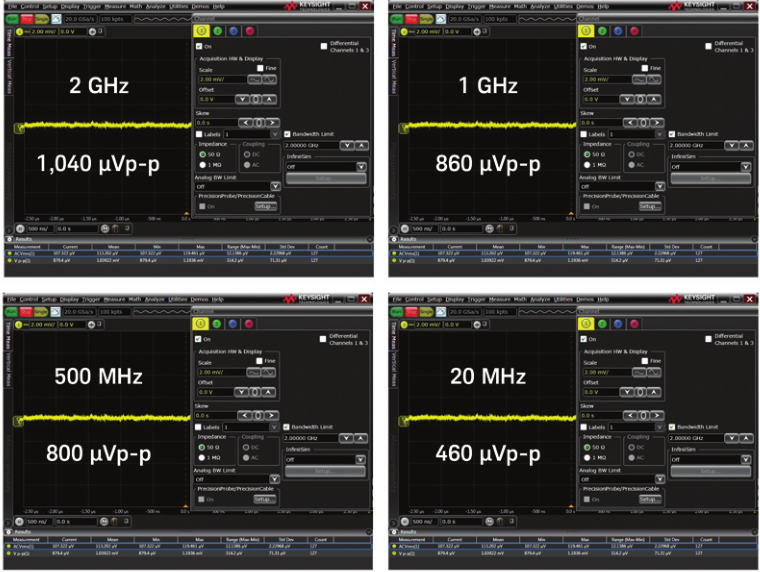The width and height of the screenshot is (760, 572).
Task: Open Analyze menu in 1 GHz window
Action: pos(540,6)
